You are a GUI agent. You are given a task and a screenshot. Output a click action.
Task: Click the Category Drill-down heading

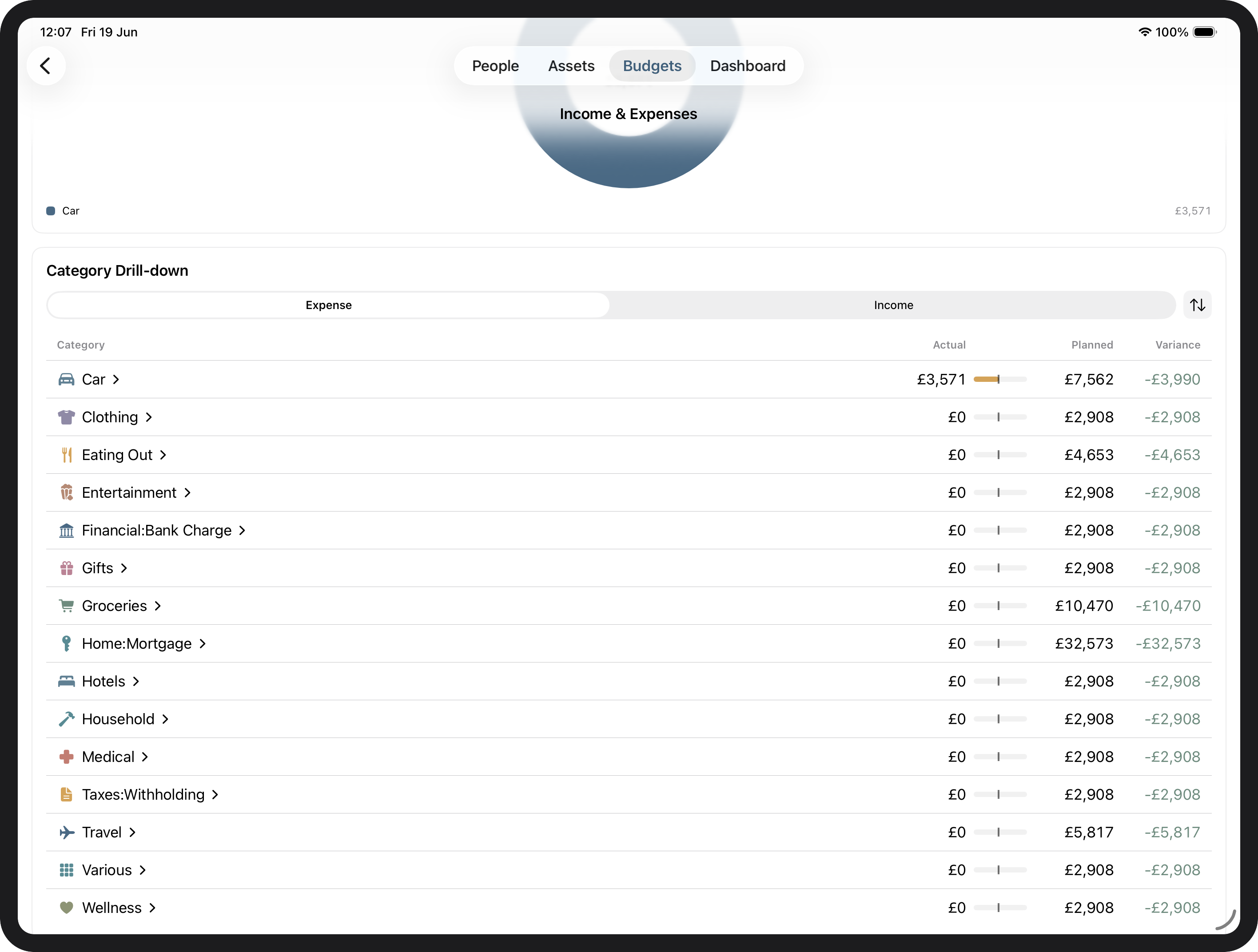pyautogui.click(x=117, y=270)
